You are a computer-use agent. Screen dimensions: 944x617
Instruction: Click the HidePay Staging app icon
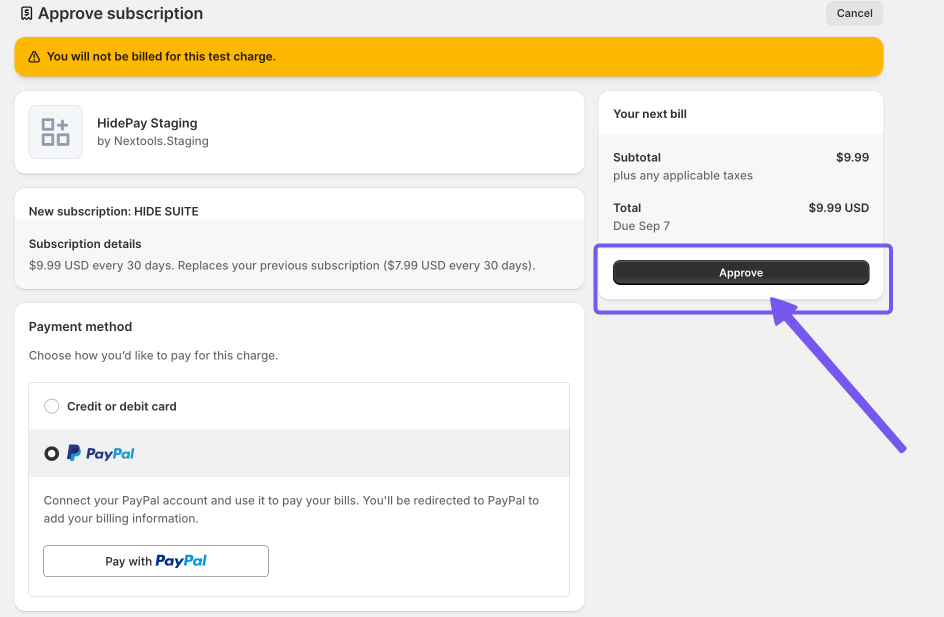56,132
